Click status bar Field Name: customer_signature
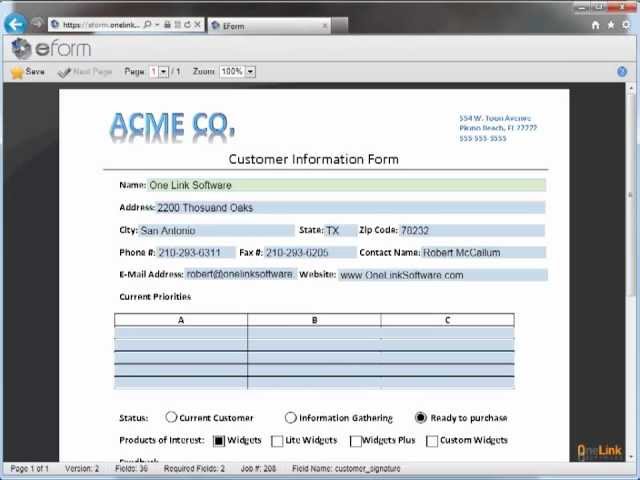This screenshot has width=640, height=480. (346, 469)
